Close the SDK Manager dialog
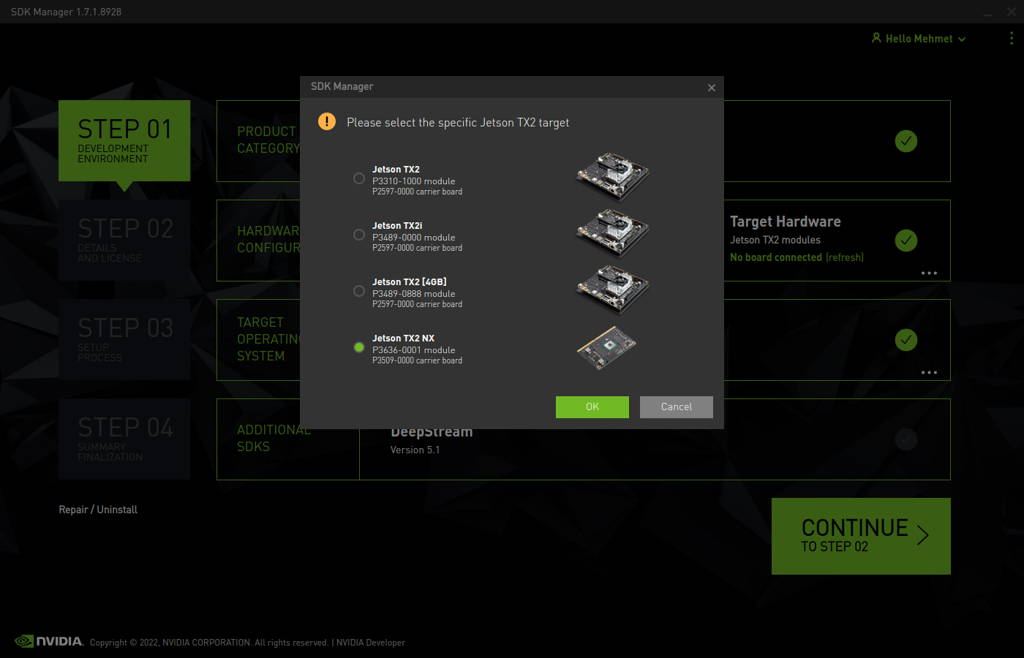Image resolution: width=1024 pixels, height=658 pixels. [x=711, y=87]
